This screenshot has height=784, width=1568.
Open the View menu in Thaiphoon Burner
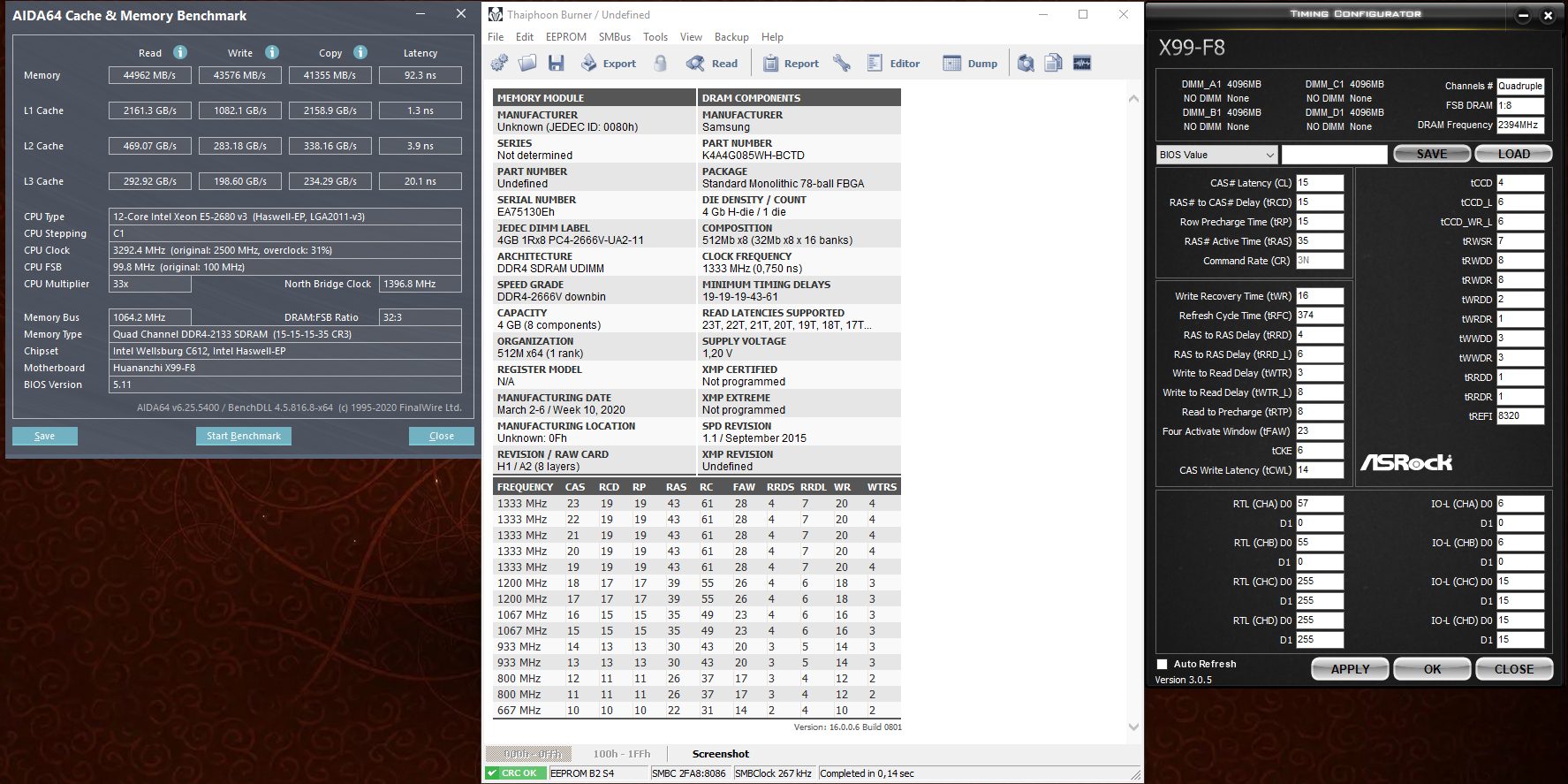pos(691,37)
